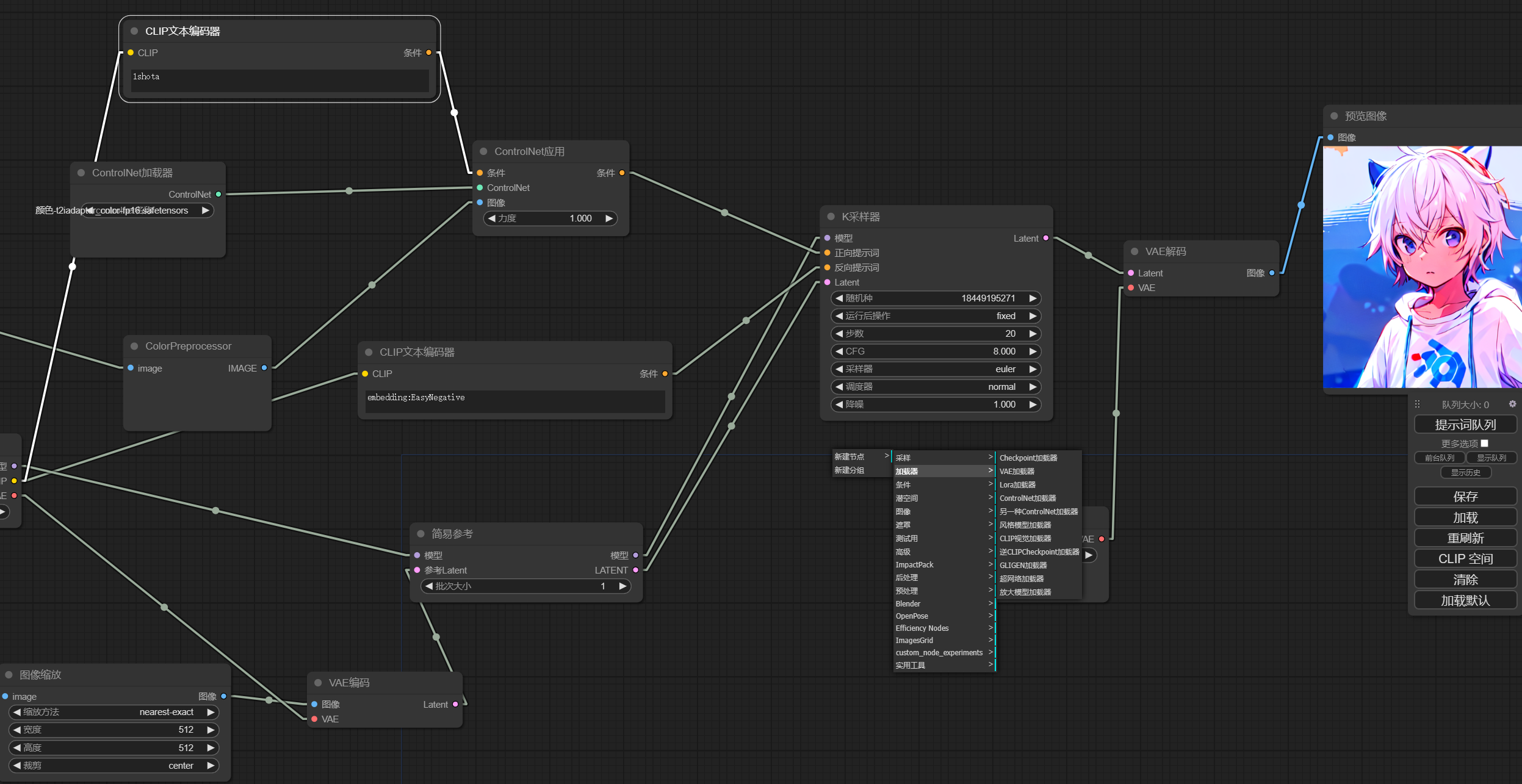Collapse the 图像缩放 node title dot

click(x=9, y=674)
